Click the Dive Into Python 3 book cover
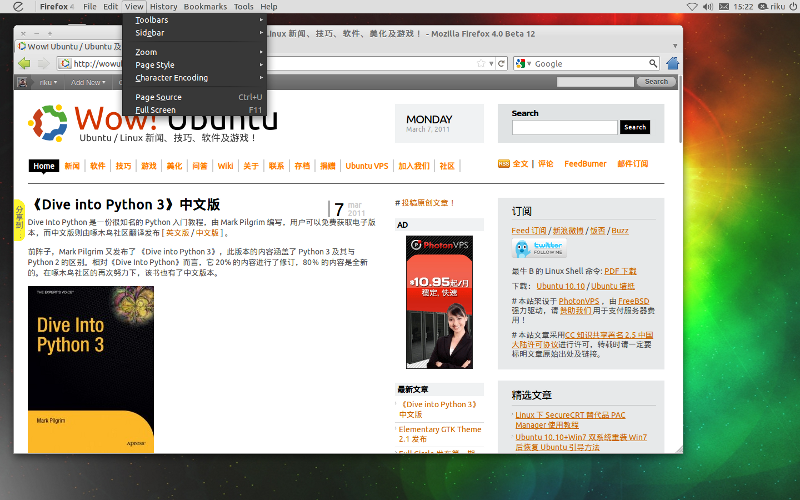This screenshot has height=500, width=800. [x=91, y=369]
